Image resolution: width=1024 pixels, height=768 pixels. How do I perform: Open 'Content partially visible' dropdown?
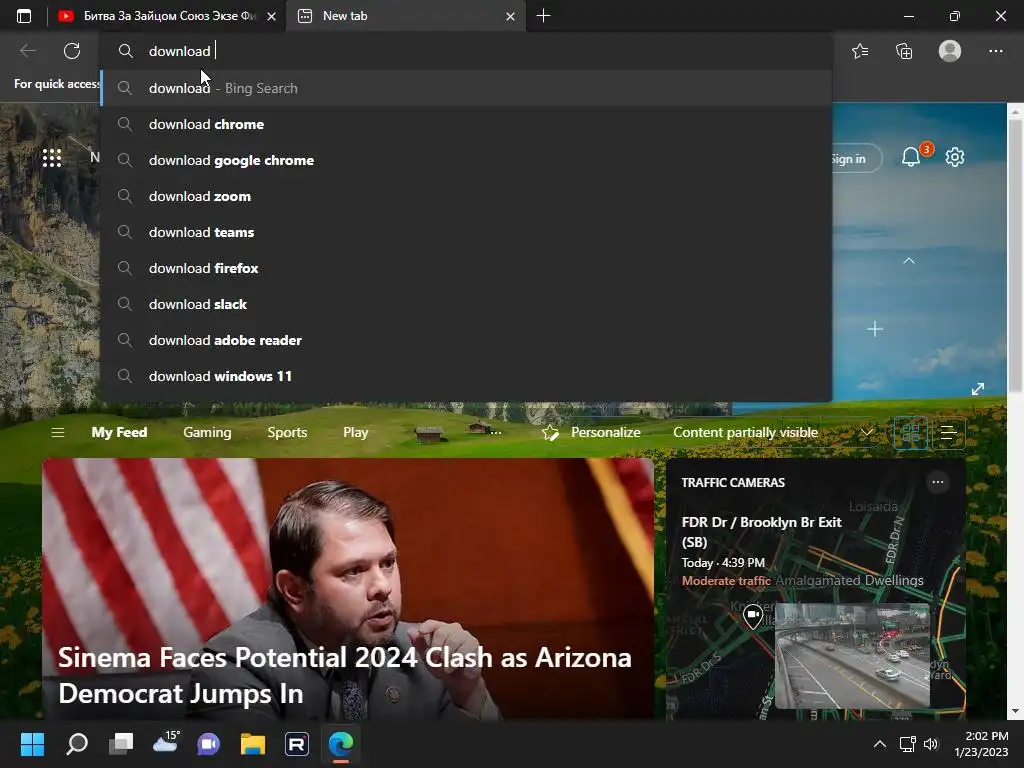[773, 432]
